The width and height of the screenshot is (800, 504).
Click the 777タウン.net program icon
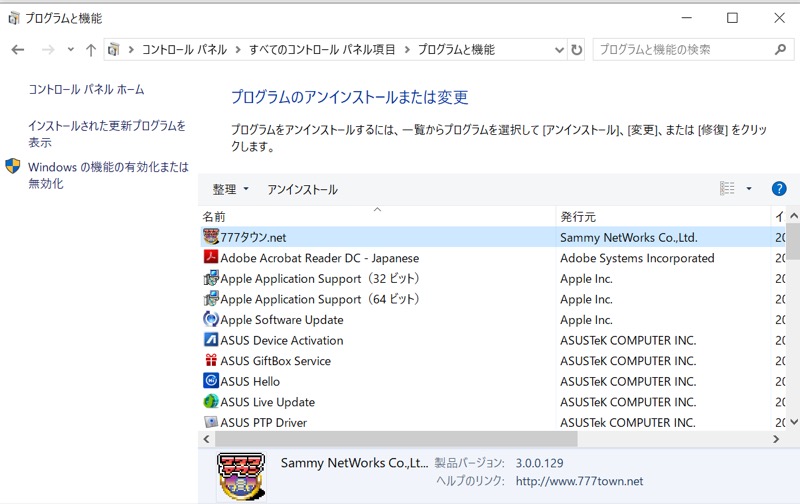[211, 237]
